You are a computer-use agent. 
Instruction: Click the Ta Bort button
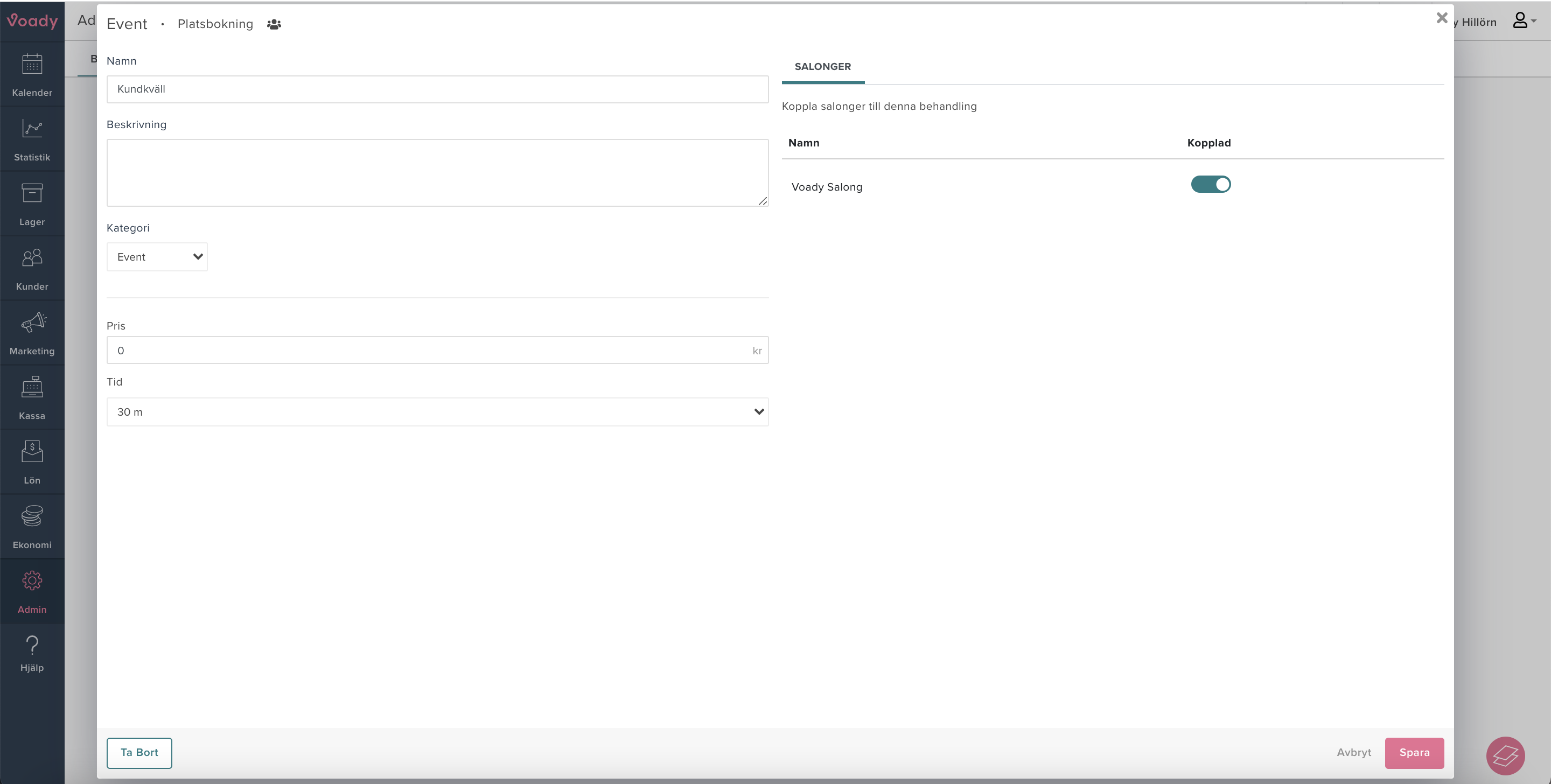(x=139, y=753)
